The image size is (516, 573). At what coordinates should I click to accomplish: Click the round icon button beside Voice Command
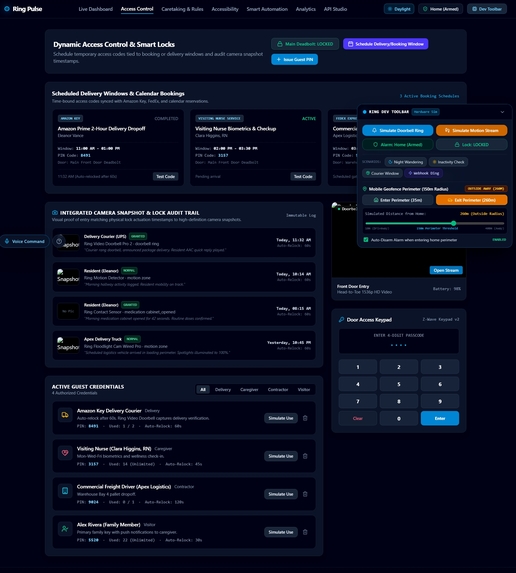59,241
